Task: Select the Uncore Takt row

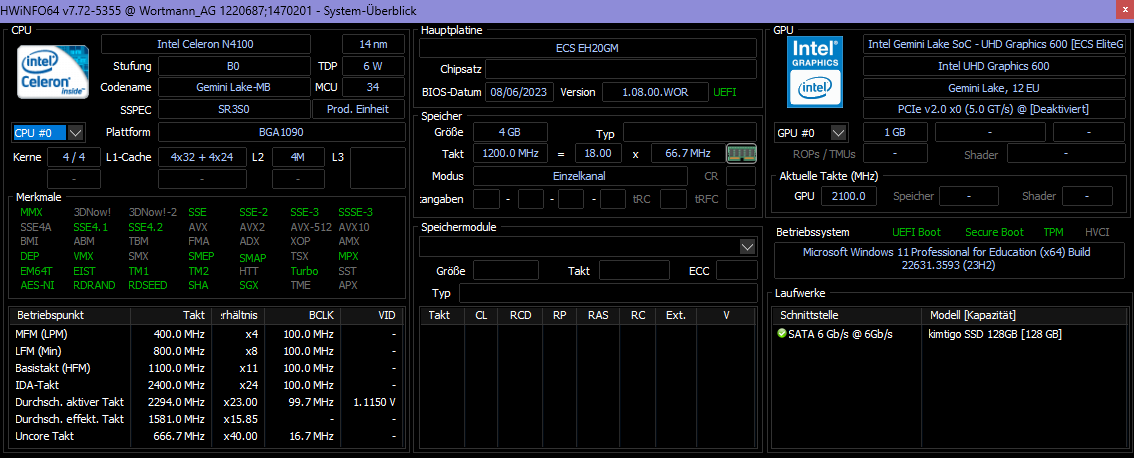Action: (205, 436)
